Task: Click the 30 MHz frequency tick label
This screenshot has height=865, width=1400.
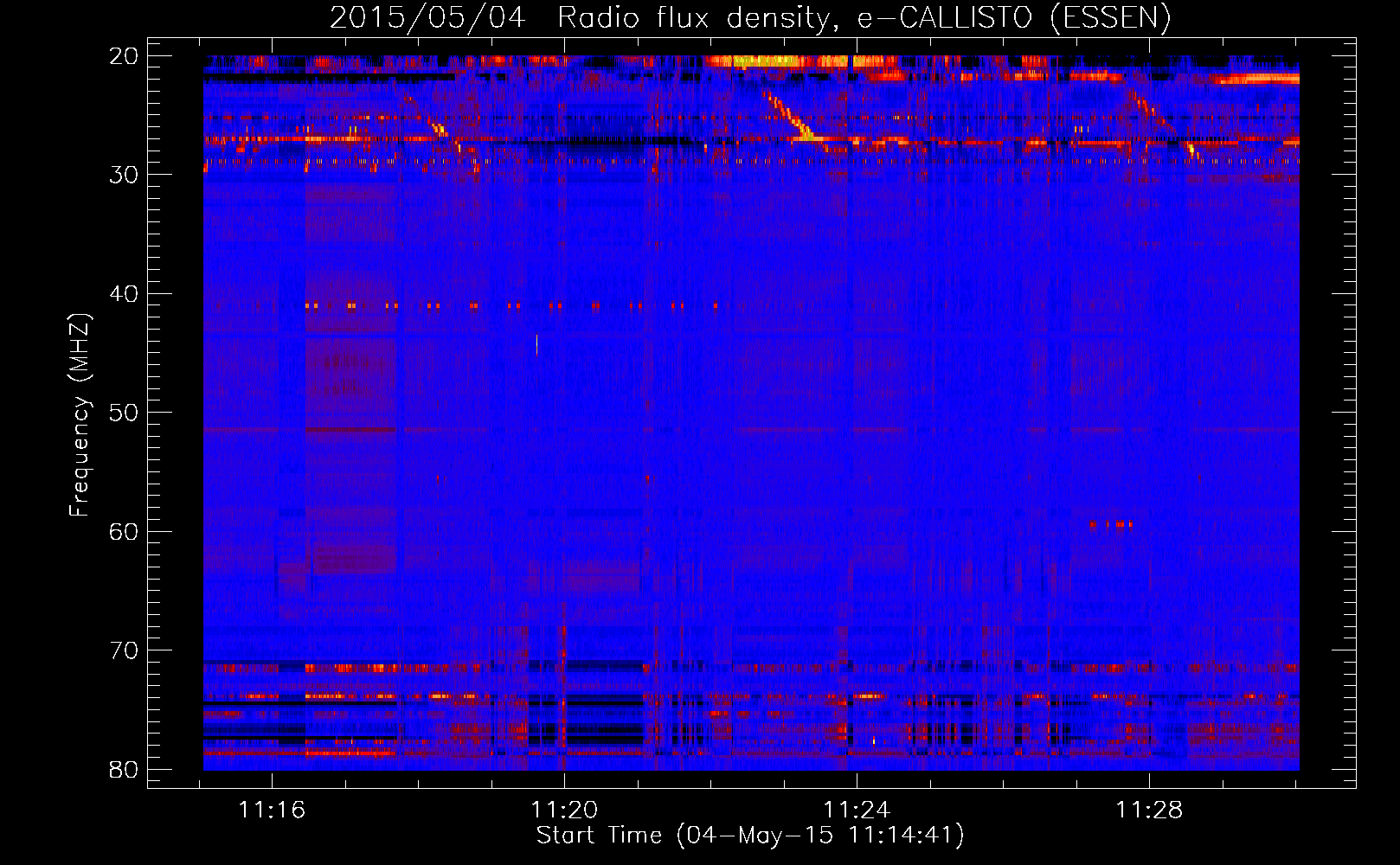Action: point(124,174)
